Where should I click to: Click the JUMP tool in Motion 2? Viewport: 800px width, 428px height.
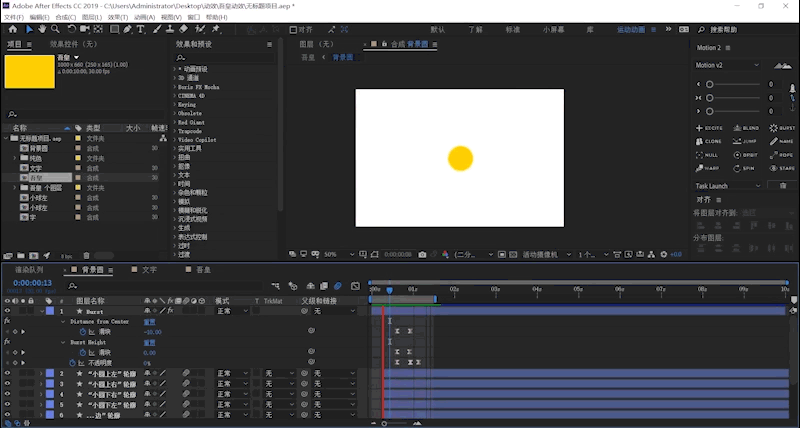[745, 142]
